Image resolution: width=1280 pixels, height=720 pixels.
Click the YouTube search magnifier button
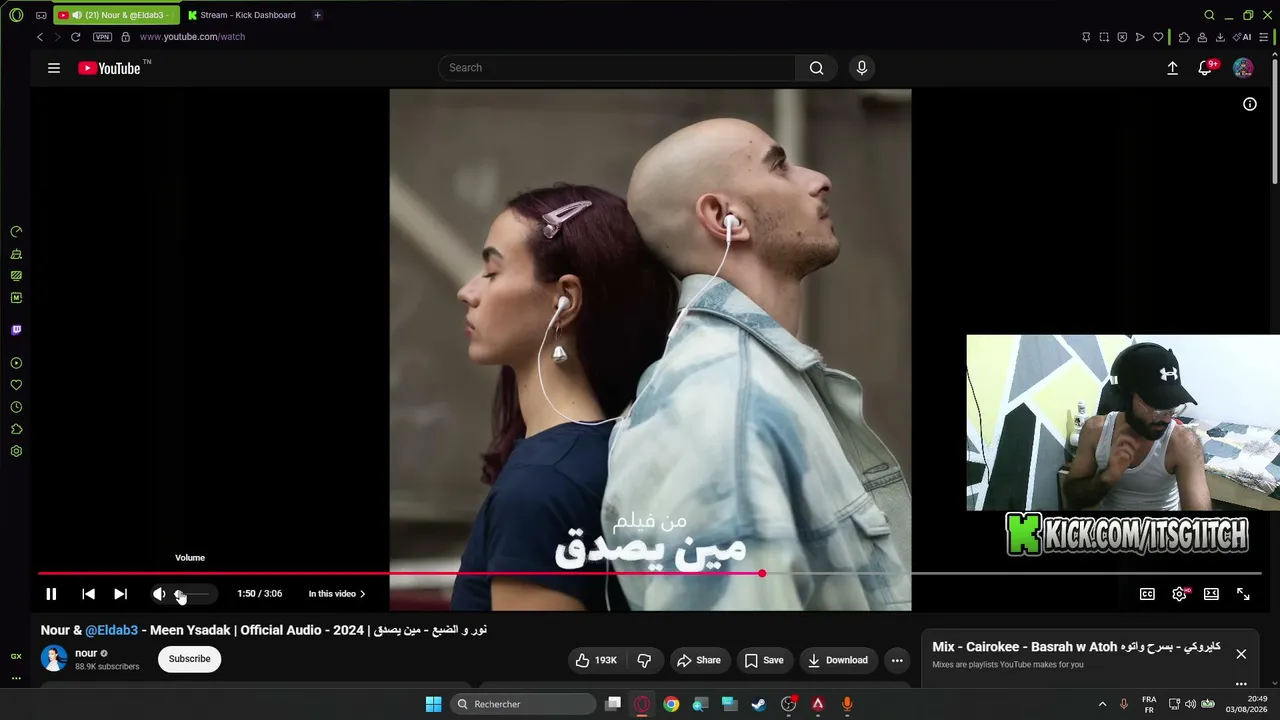[817, 68]
